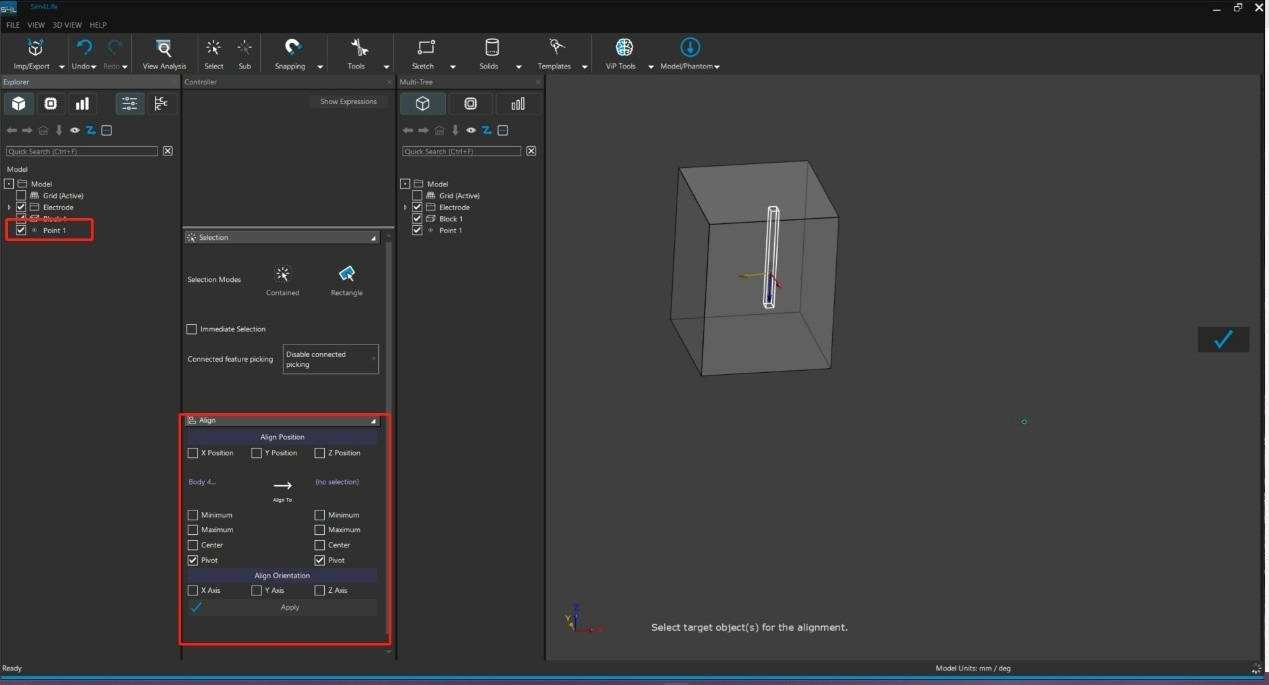Open the ViP Tools globe icon
The height and width of the screenshot is (685, 1269).
click(x=624, y=48)
